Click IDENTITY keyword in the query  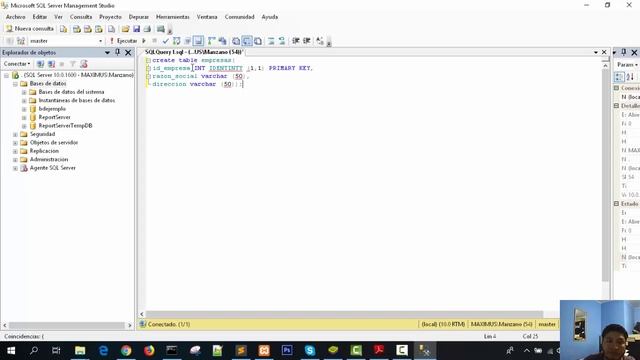point(226,68)
